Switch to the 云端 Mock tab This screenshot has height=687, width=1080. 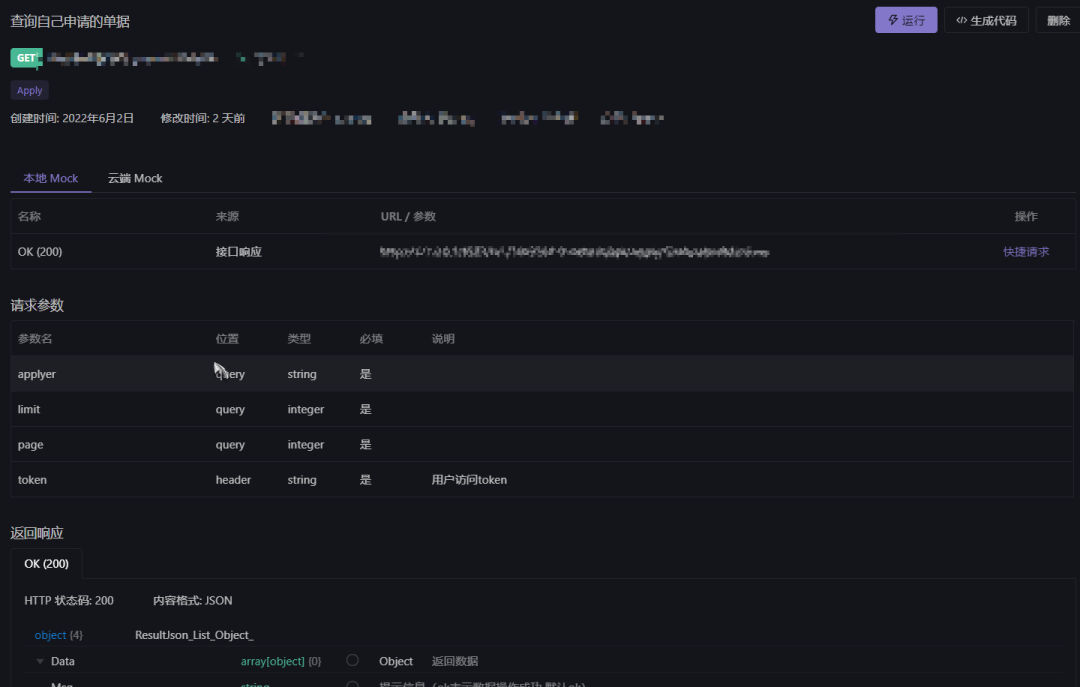point(135,178)
